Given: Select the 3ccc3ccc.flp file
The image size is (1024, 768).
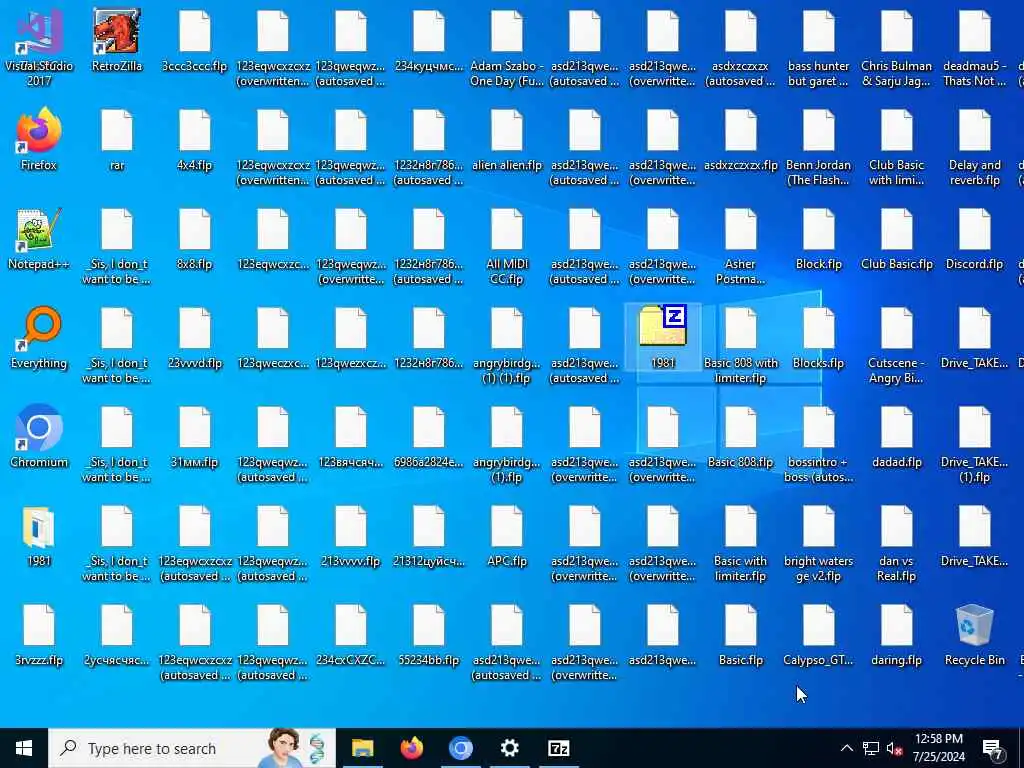Looking at the screenshot, I should (195, 40).
